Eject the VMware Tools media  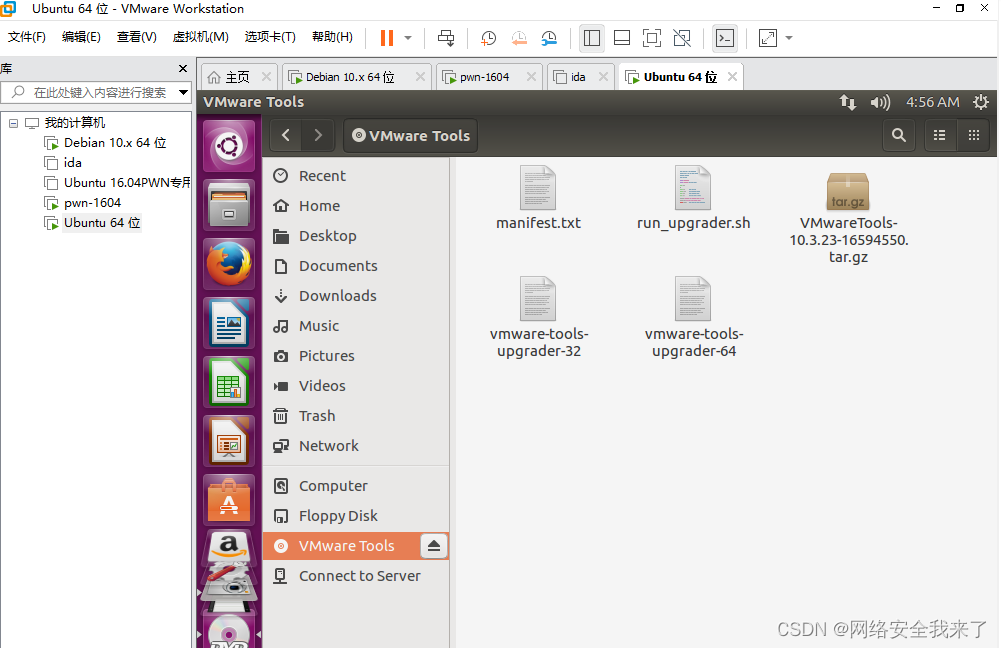[433, 546]
